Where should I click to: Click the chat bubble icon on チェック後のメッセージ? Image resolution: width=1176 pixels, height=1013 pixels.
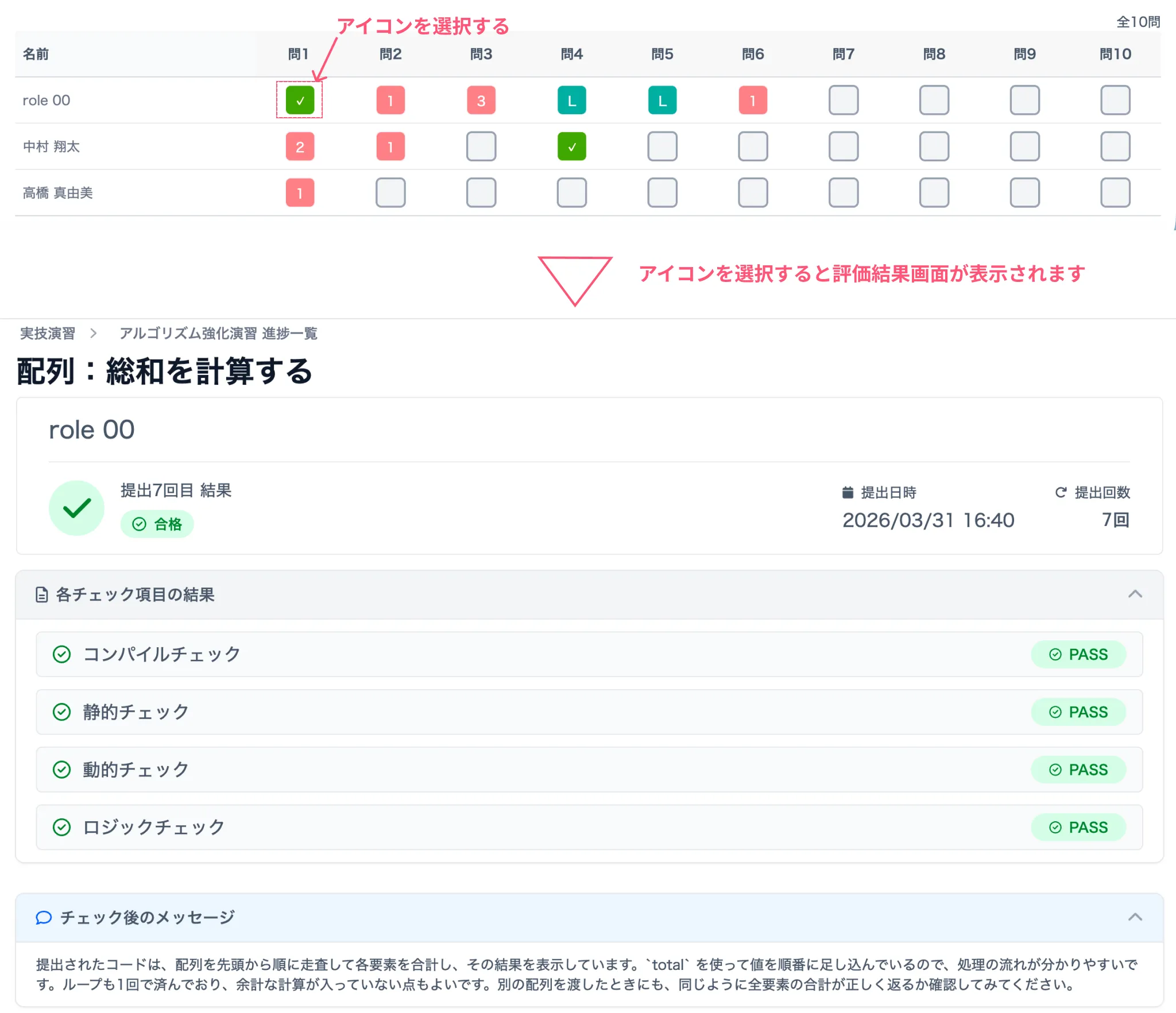coord(43,917)
